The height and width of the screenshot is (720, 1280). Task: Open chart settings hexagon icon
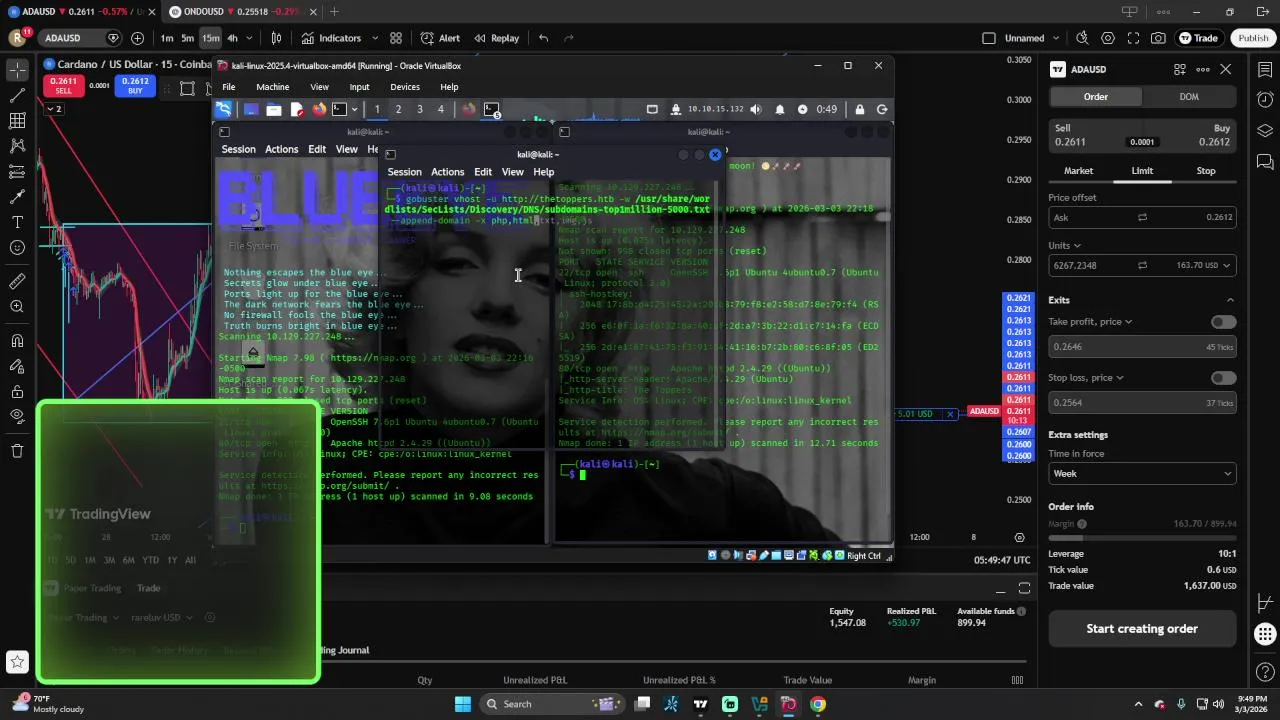(1108, 38)
